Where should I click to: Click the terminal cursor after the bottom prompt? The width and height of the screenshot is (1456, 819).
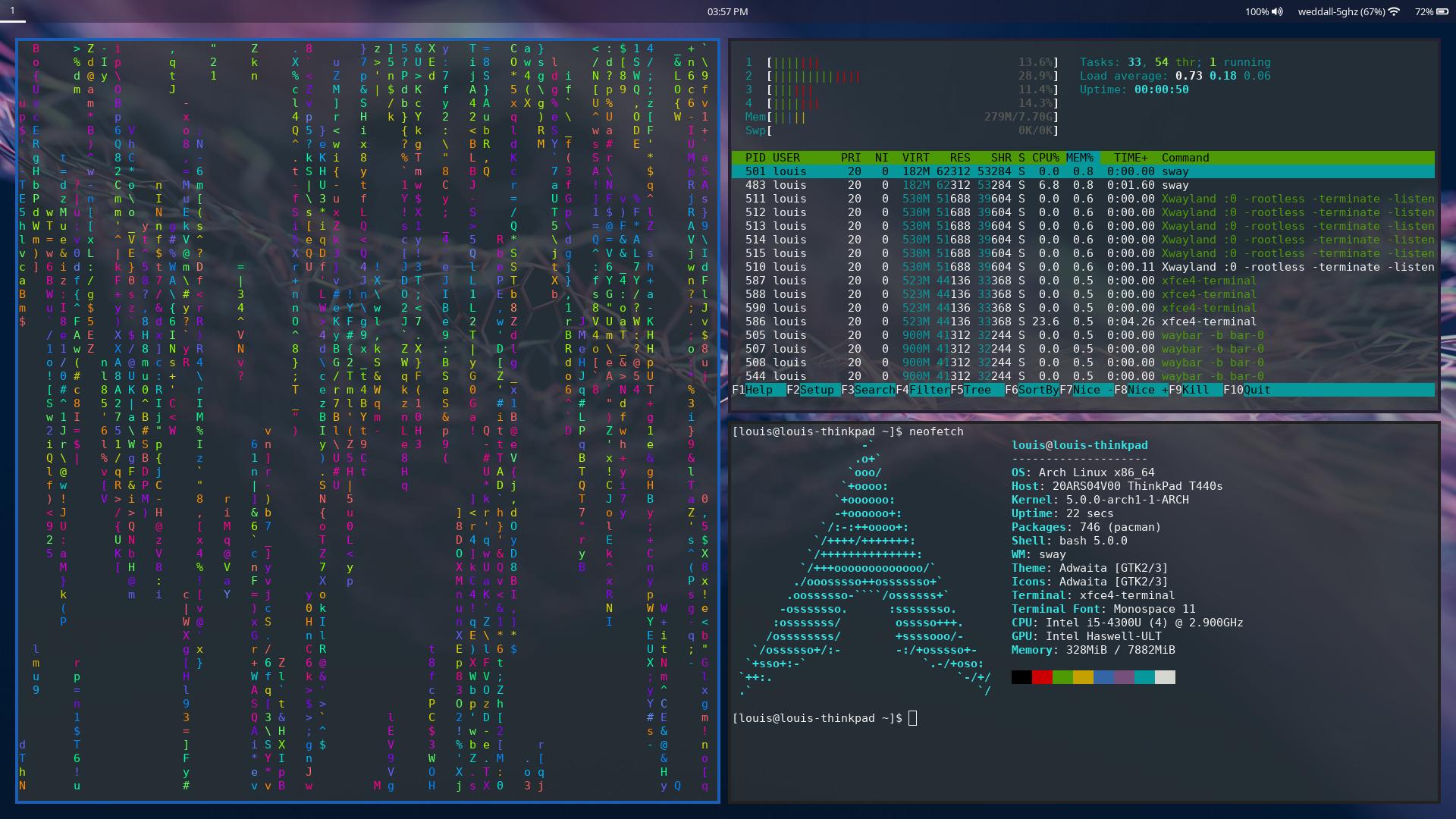click(912, 718)
